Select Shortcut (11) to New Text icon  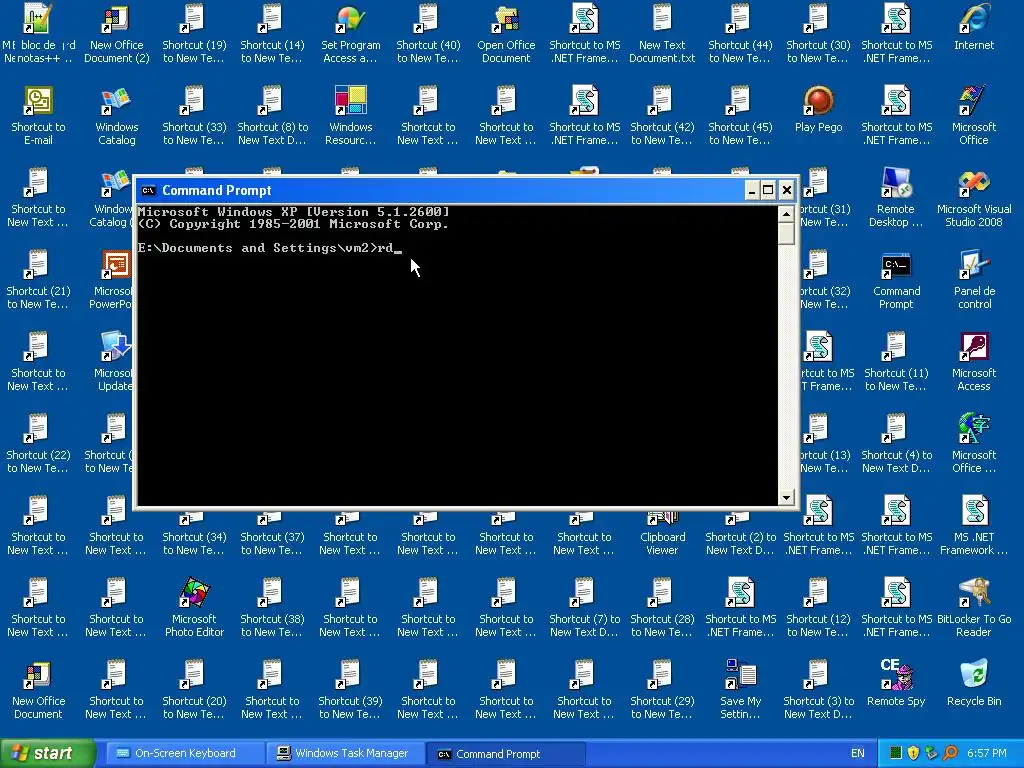tap(896, 361)
